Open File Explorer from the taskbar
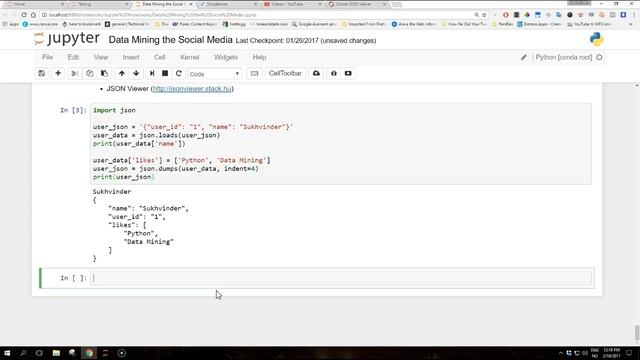Viewport: 640px width, 360px height. pyautogui.click(x=56, y=353)
